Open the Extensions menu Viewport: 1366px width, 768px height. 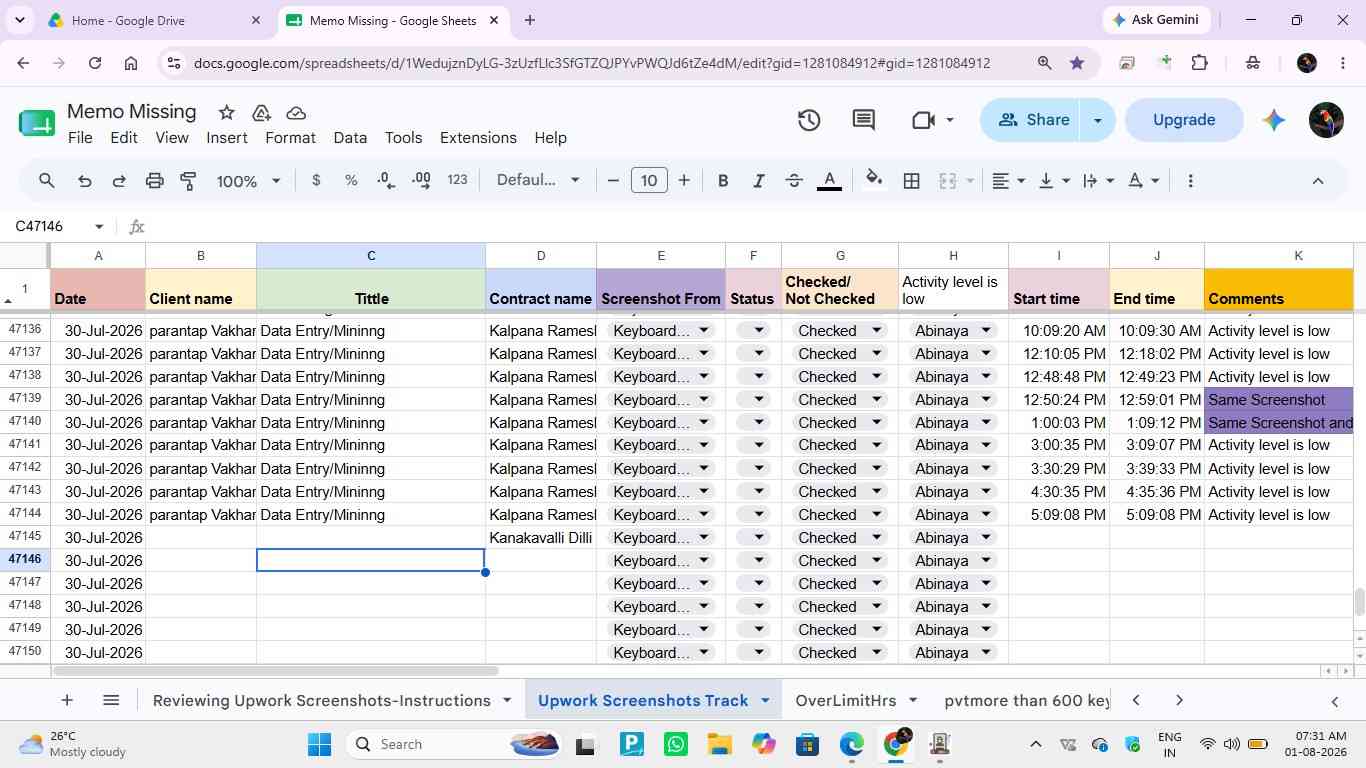(478, 138)
